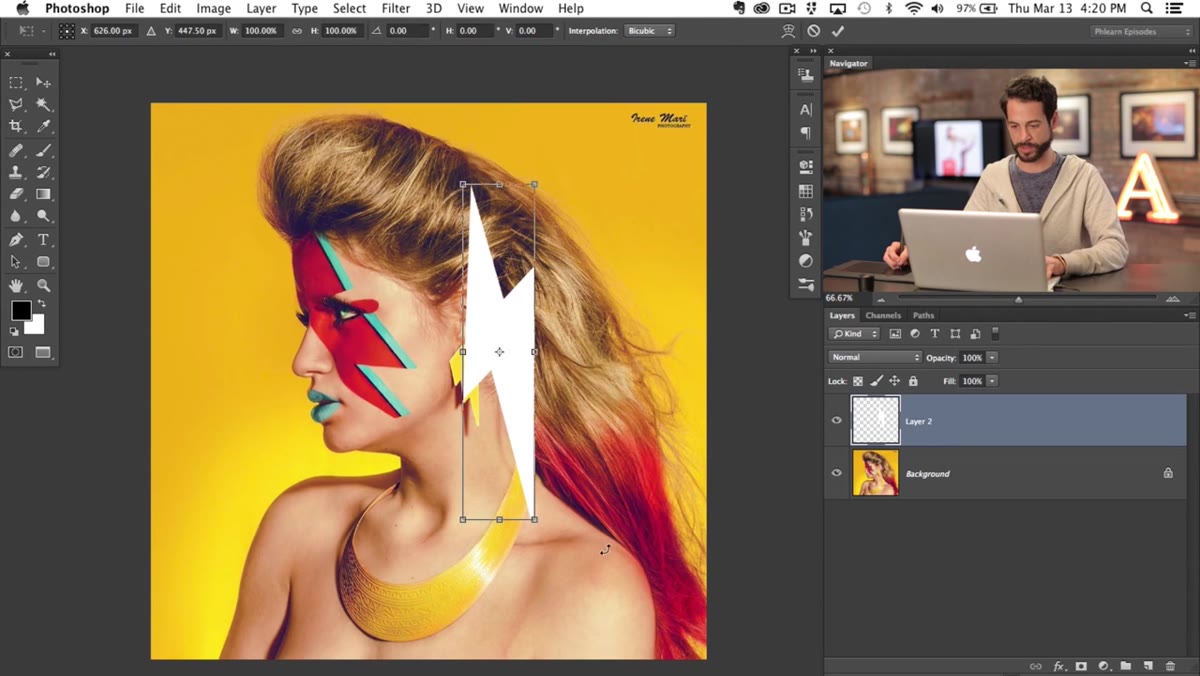Open the Image menu

[x=213, y=8]
